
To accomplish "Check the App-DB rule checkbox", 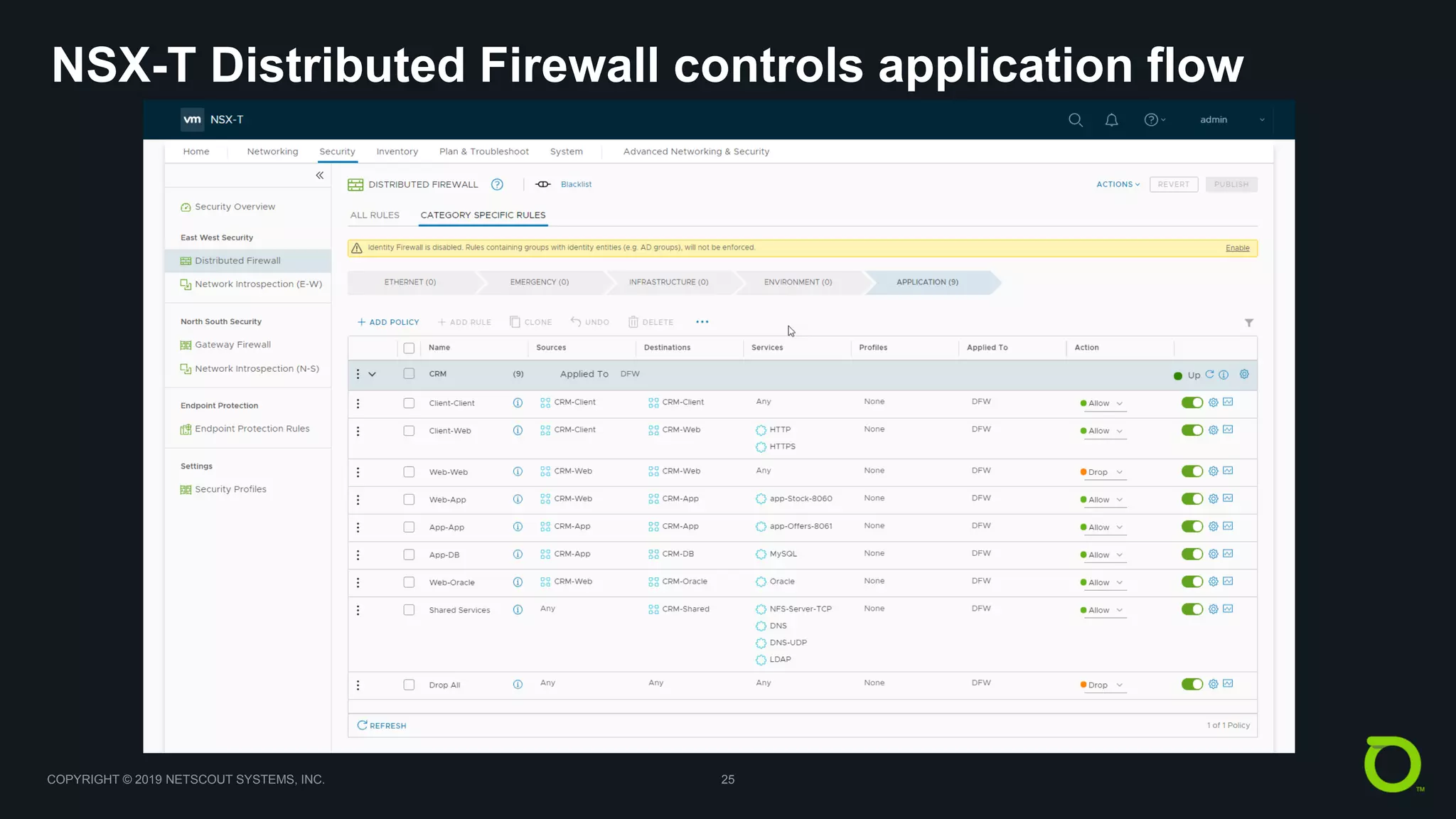I will point(409,555).
